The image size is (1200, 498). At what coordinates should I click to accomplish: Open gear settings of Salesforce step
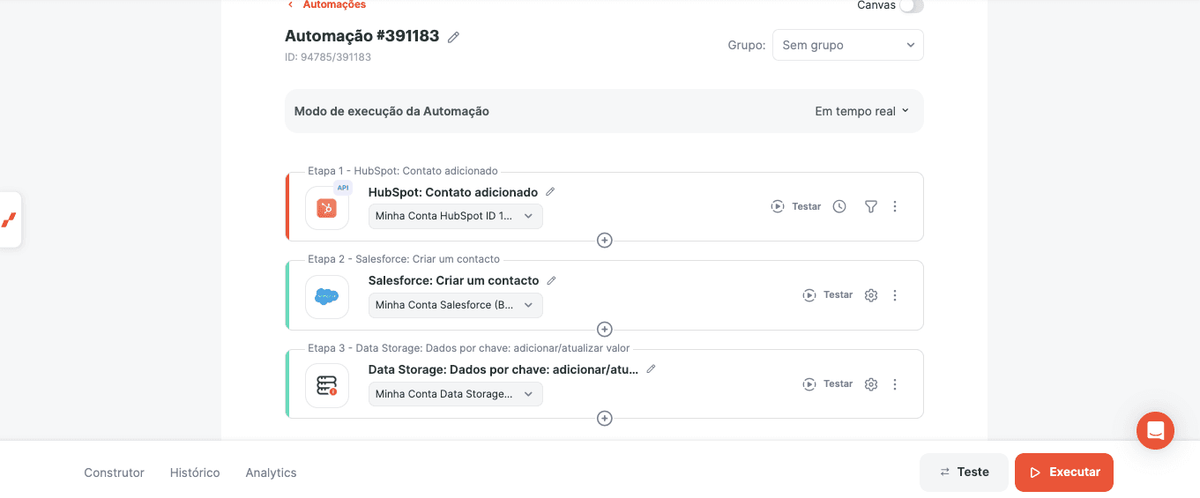click(871, 296)
